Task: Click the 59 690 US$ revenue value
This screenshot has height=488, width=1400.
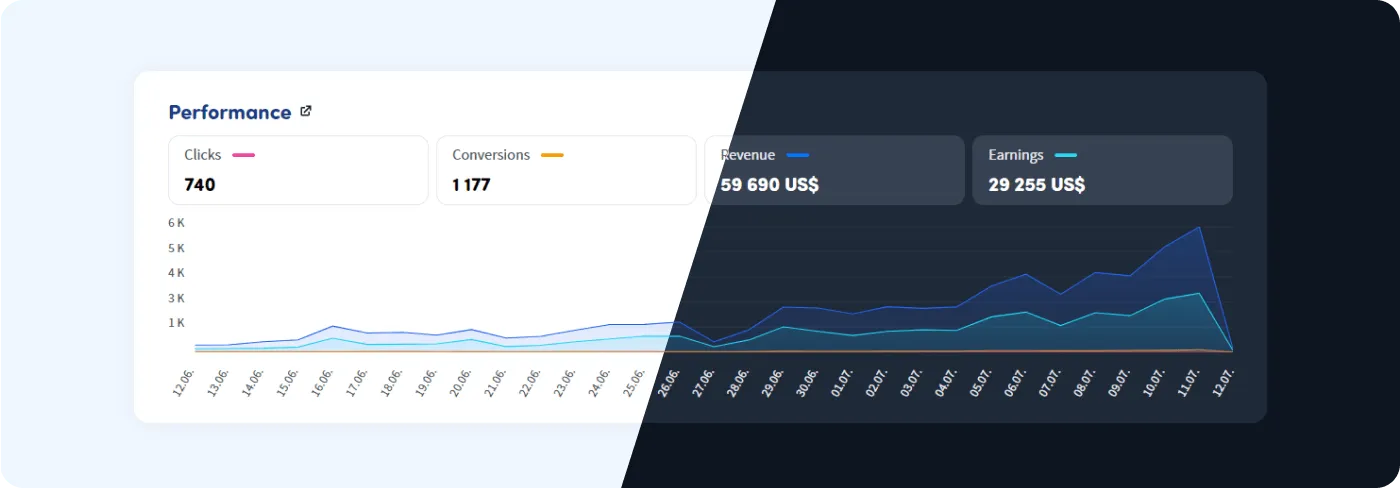Action: click(x=769, y=185)
